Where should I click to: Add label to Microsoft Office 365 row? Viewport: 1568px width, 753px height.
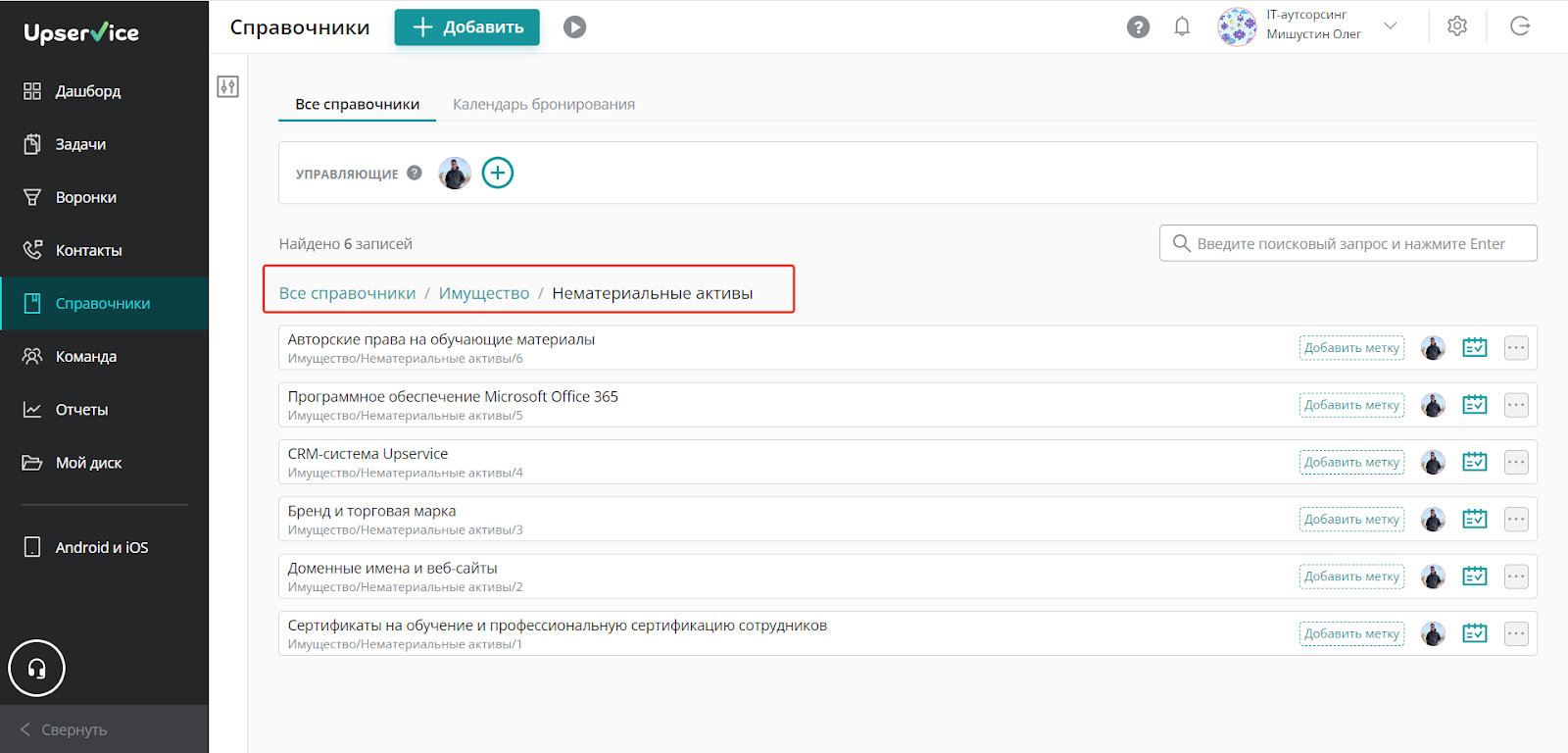point(1351,405)
